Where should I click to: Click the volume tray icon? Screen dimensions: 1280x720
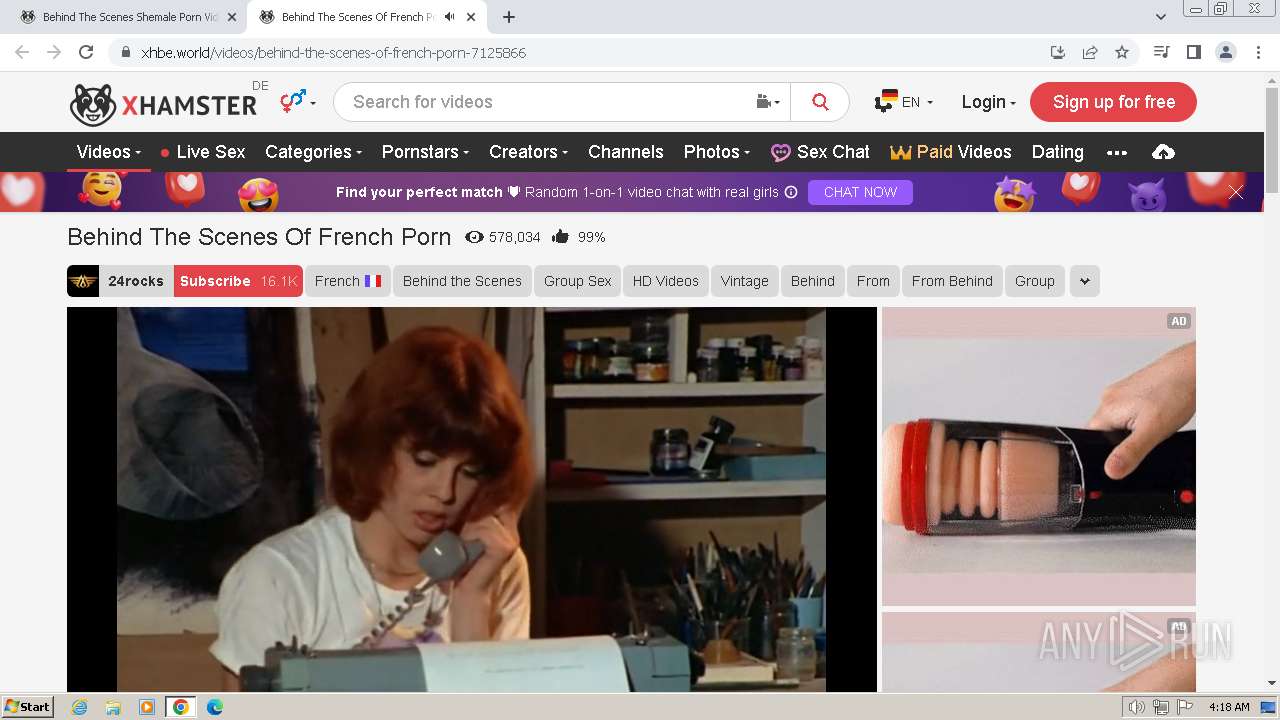click(1137, 707)
